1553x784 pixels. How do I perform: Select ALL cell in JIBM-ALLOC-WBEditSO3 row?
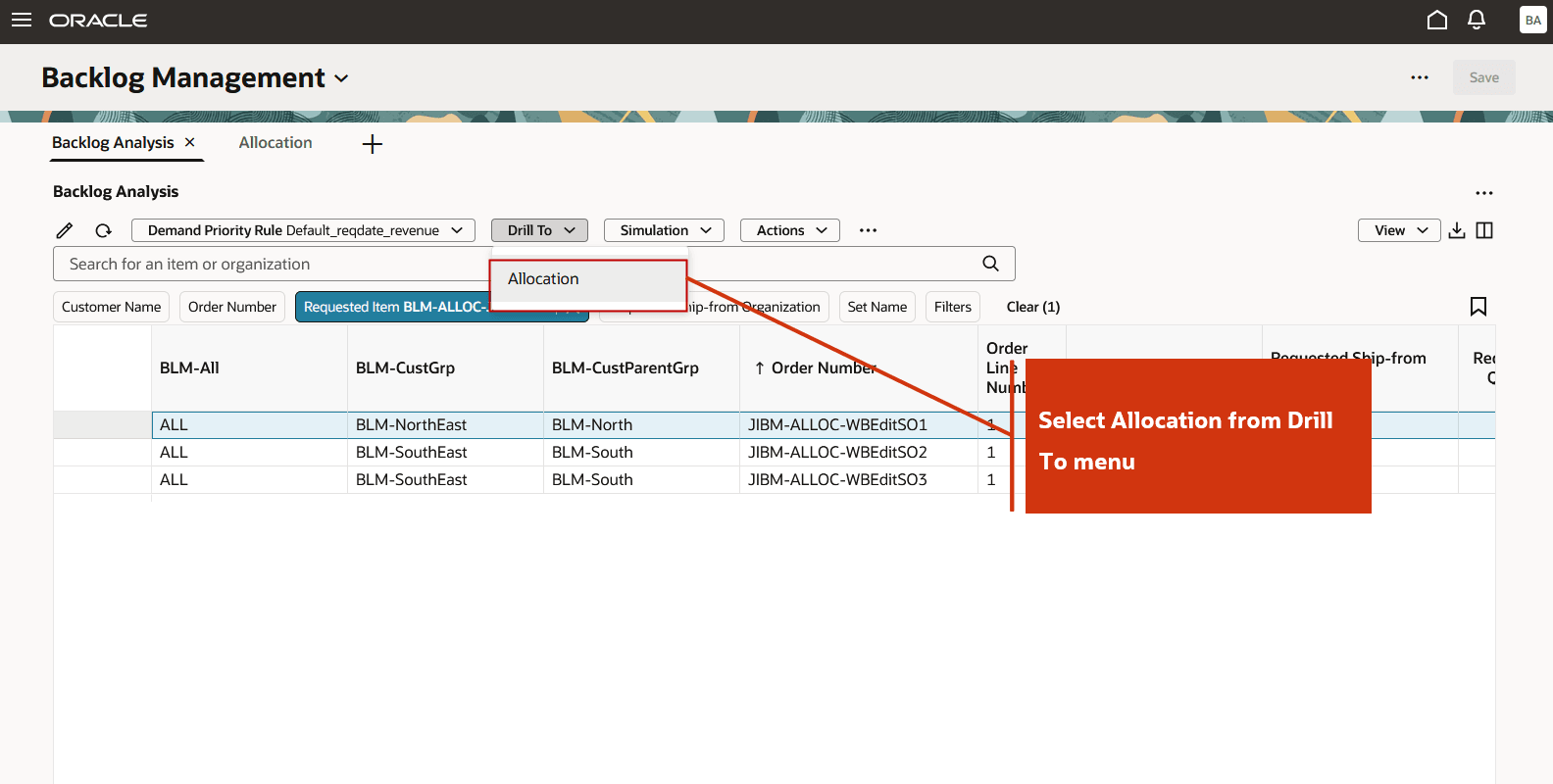tap(249, 479)
